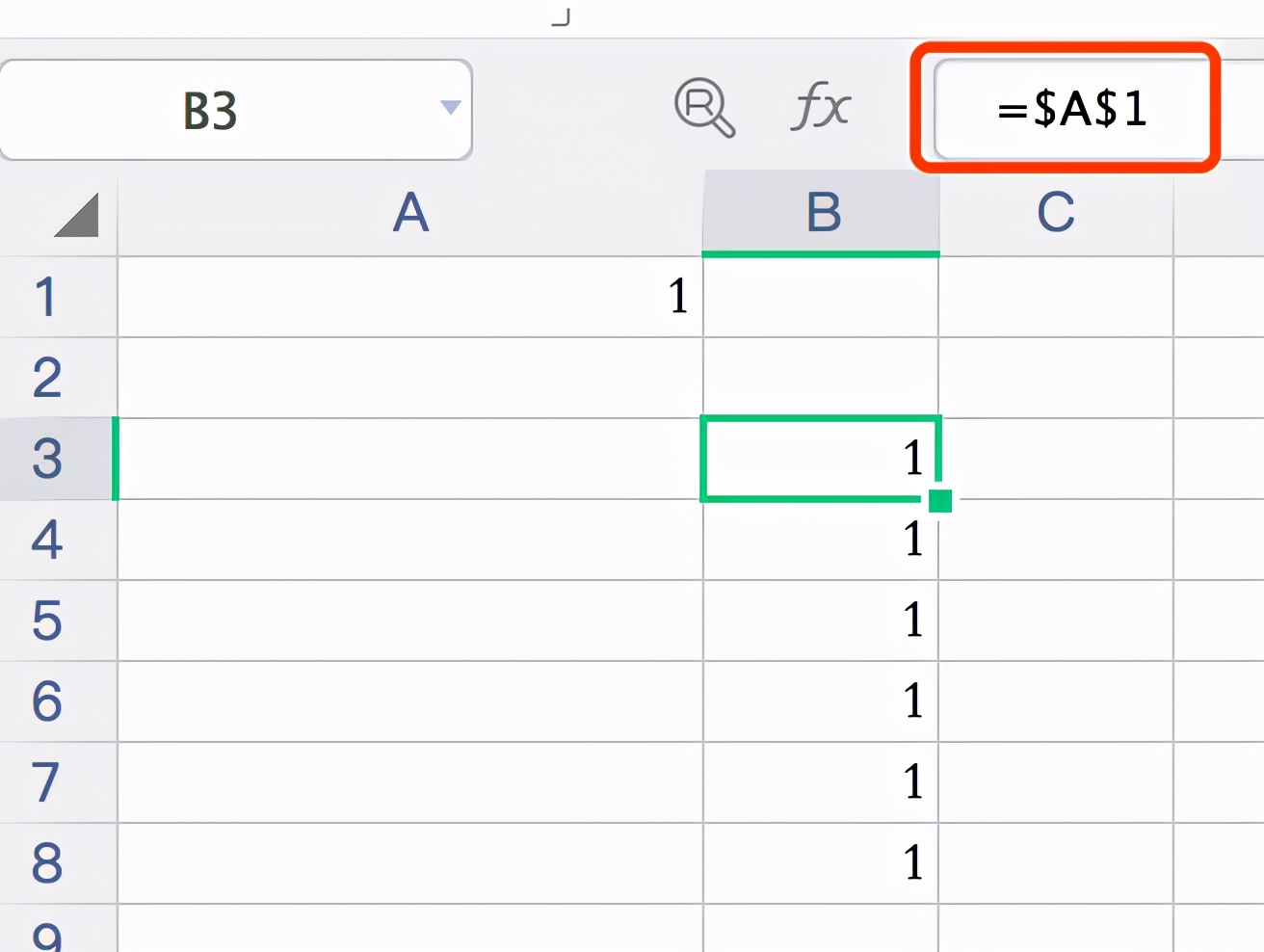The image size is (1264, 952).
Task: Click cell B8 containing 1
Action: (x=821, y=863)
